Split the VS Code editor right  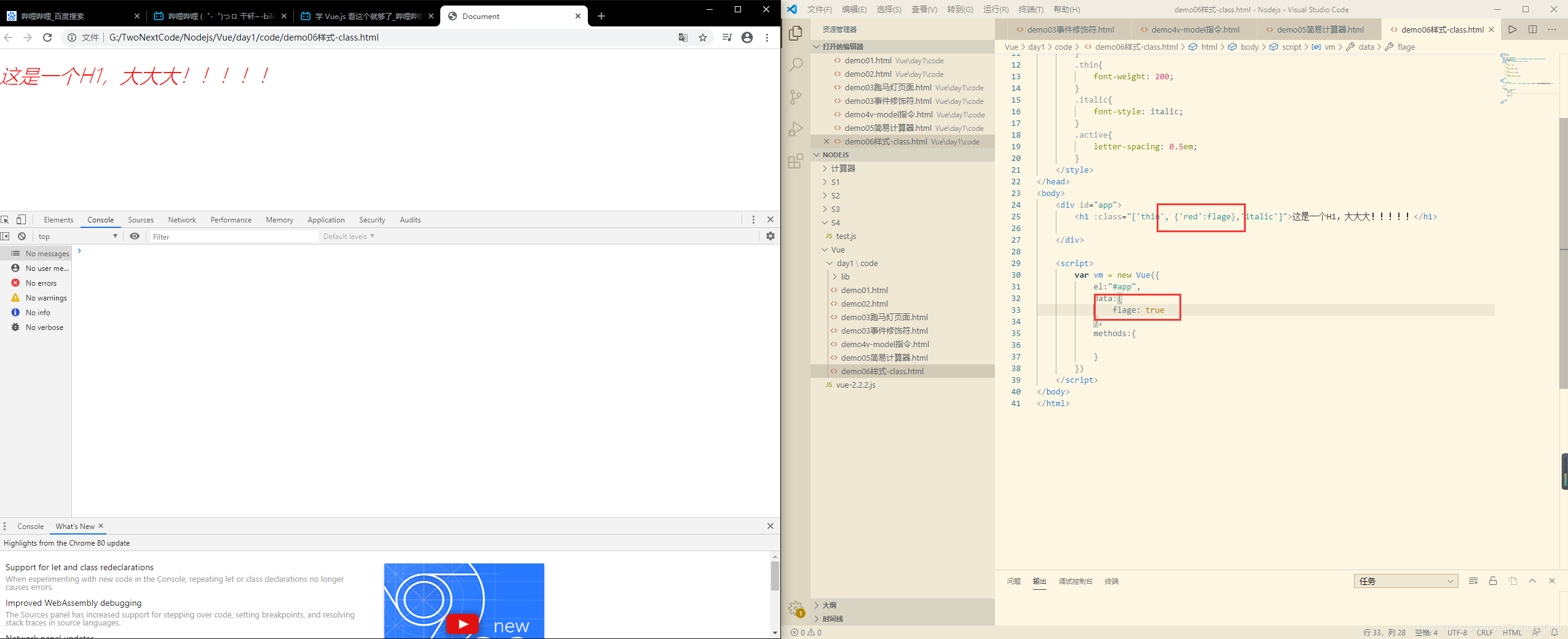click(1532, 29)
